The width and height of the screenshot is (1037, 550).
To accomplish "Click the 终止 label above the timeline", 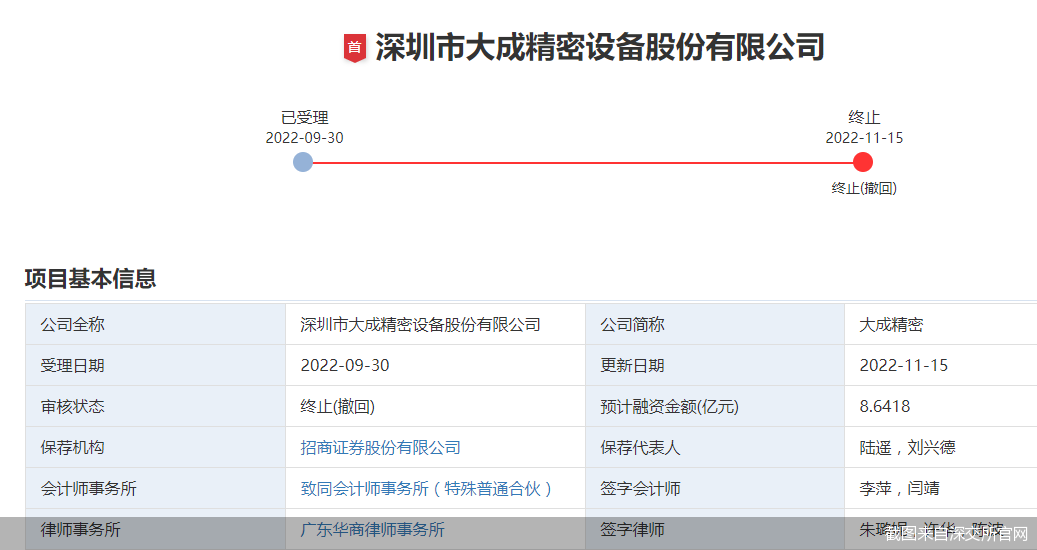I will [864, 118].
